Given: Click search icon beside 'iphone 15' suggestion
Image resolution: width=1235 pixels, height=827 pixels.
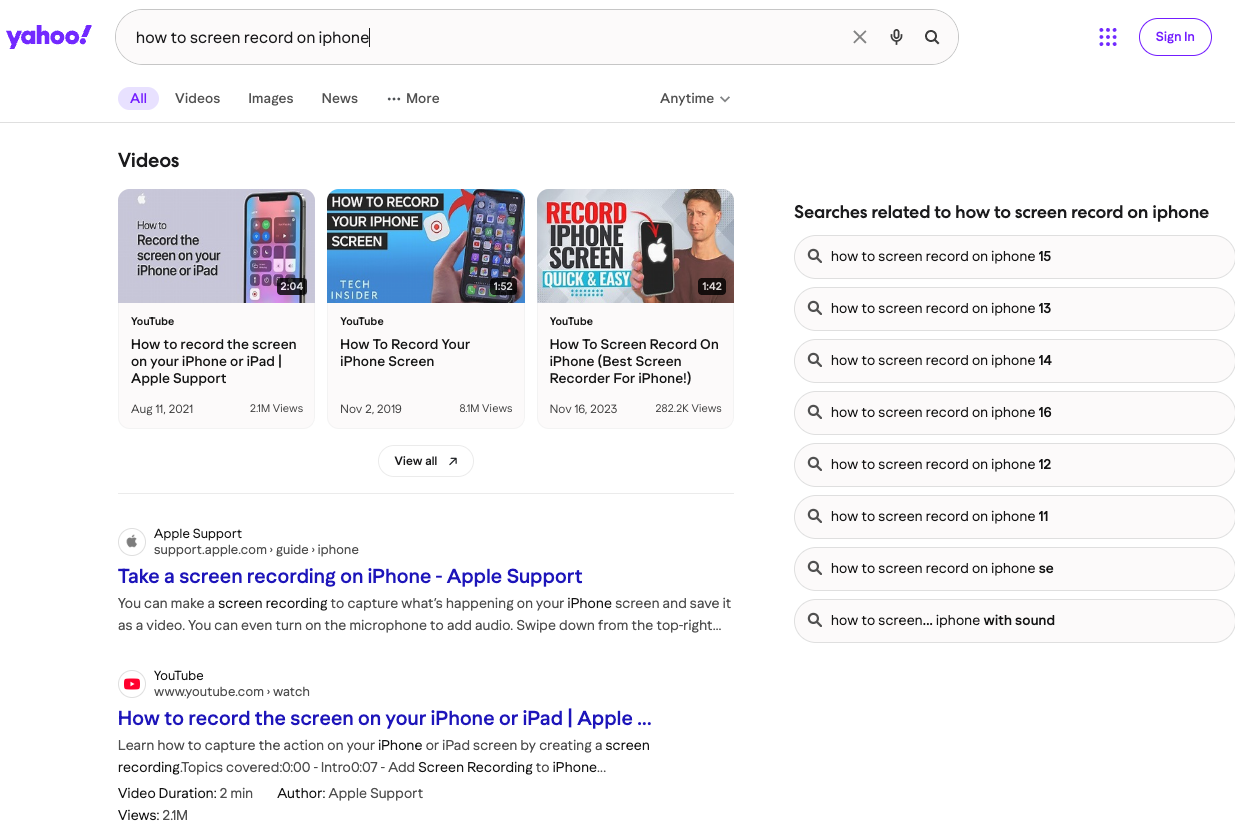Looking at the screenshot, I should (x=815, y=256).
